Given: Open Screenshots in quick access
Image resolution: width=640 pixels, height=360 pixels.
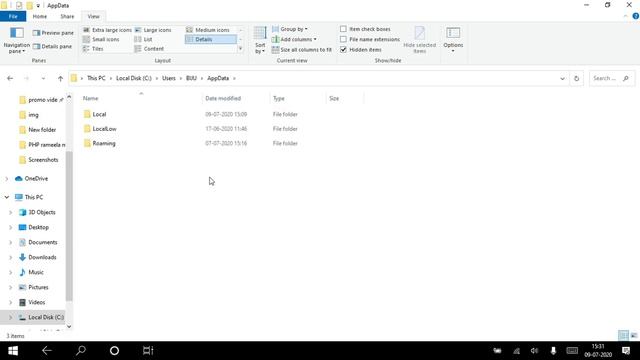Looking at the screenshot, I should pyautogui.click(x=39, y=160).
